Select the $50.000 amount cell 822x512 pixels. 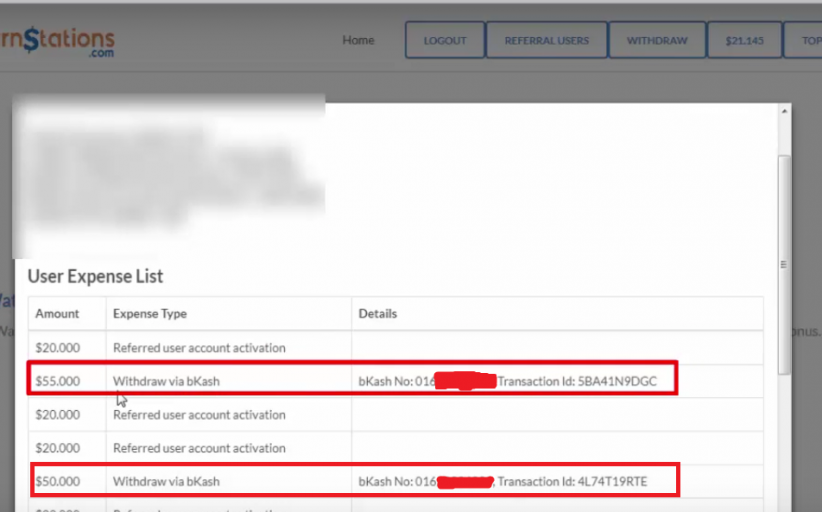coord(58,482)
